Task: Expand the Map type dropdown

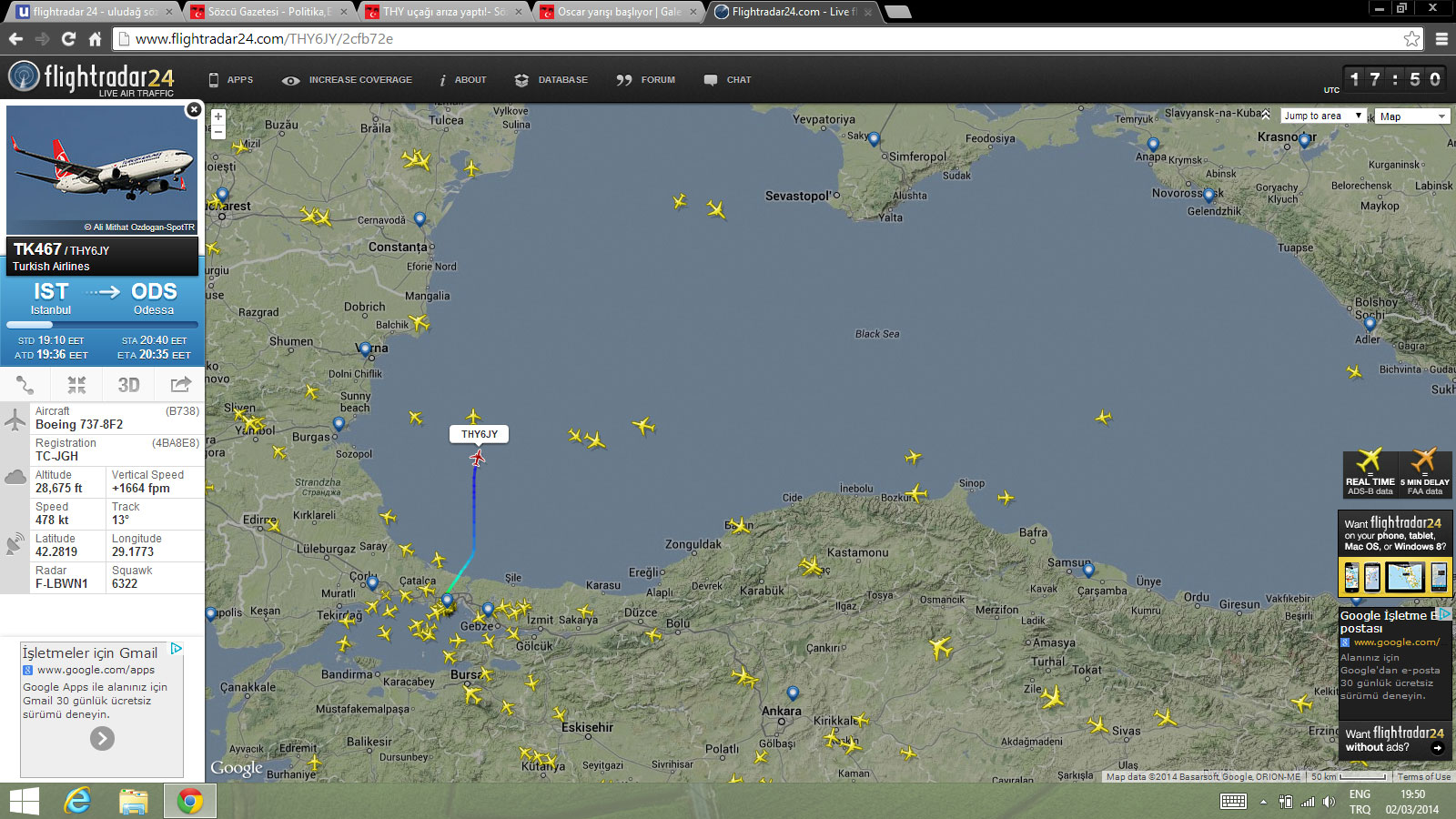Action: coord(1411,116)
